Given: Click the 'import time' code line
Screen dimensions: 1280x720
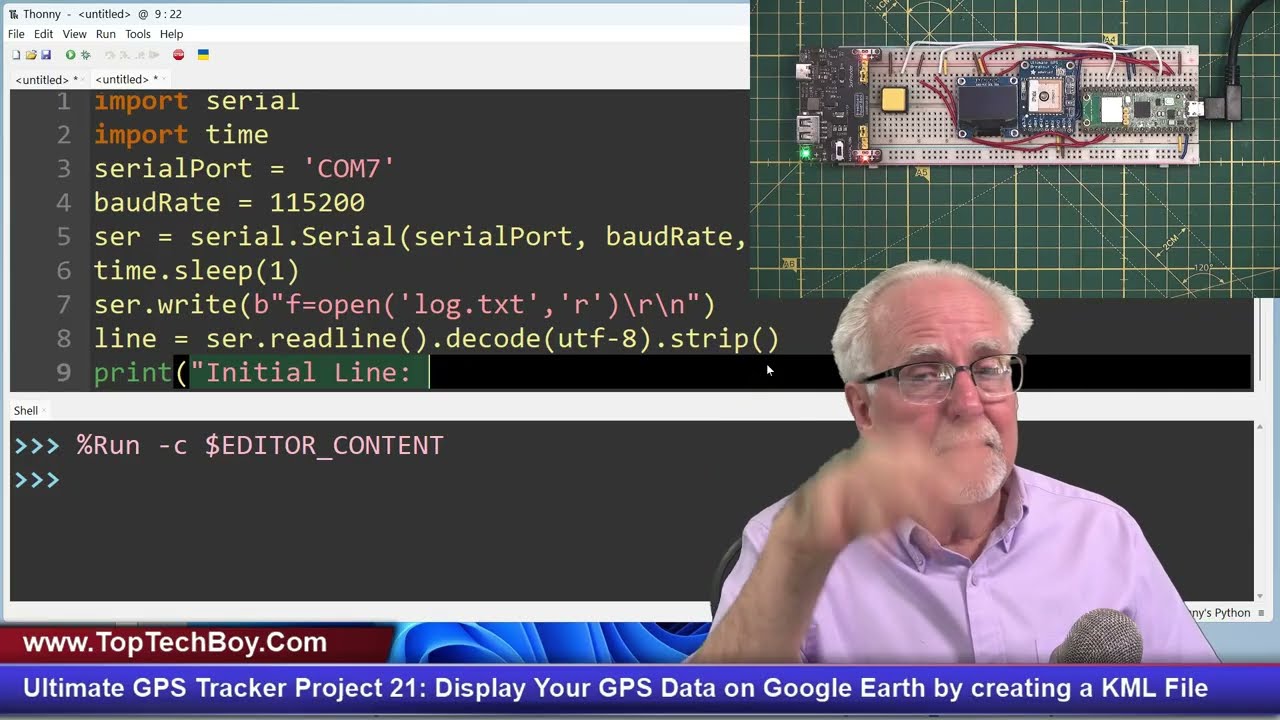Looking at the screenshot, I should [x=181, y=134].
